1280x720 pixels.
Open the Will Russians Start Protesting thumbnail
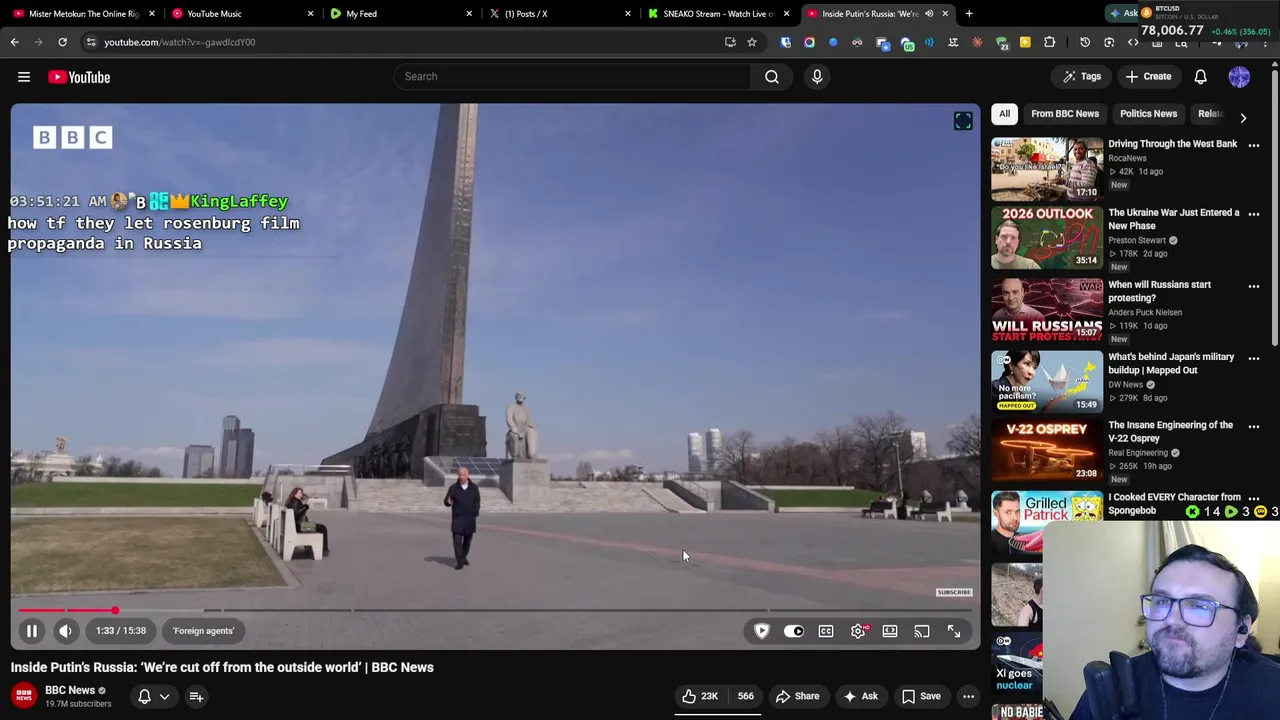pos(1047,310)
